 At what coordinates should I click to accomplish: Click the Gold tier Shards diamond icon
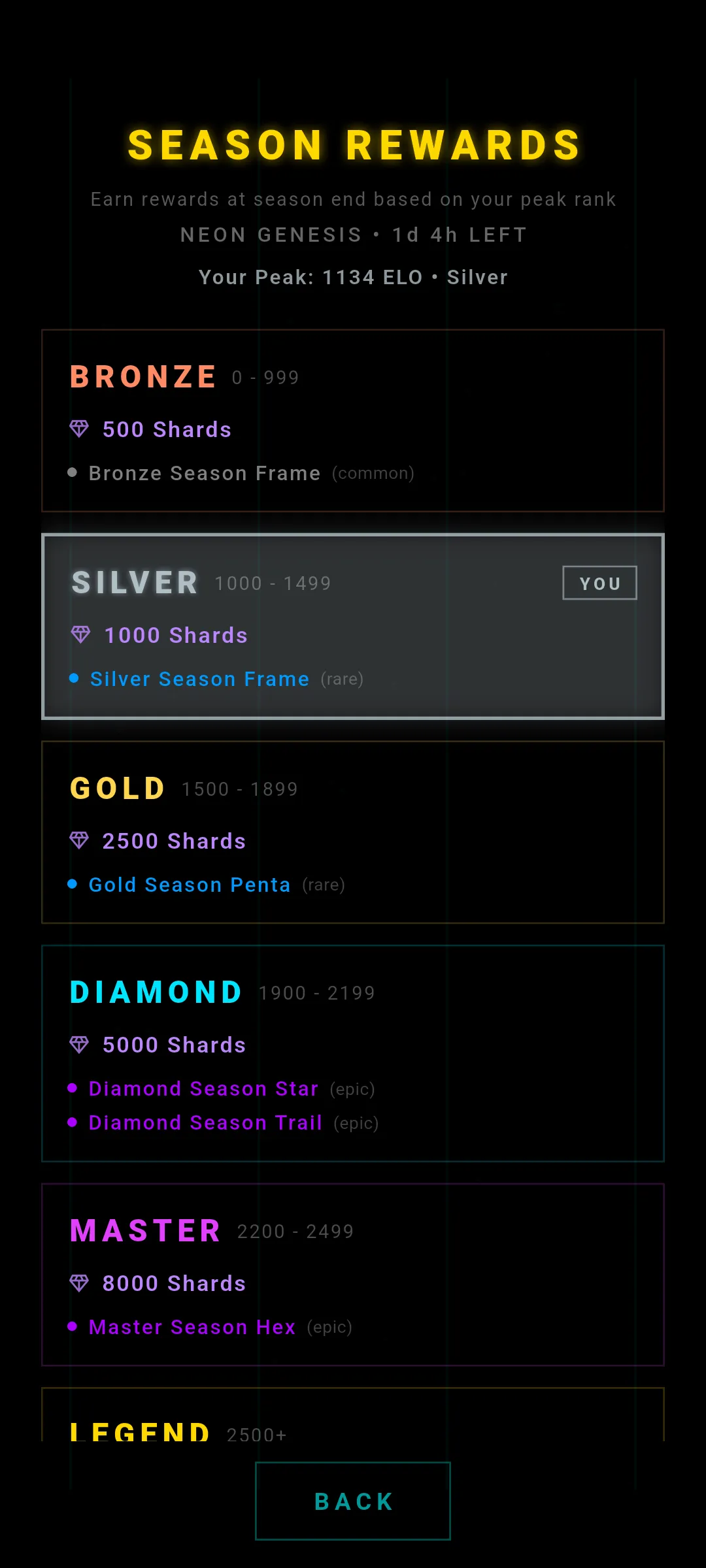(80, 841)
